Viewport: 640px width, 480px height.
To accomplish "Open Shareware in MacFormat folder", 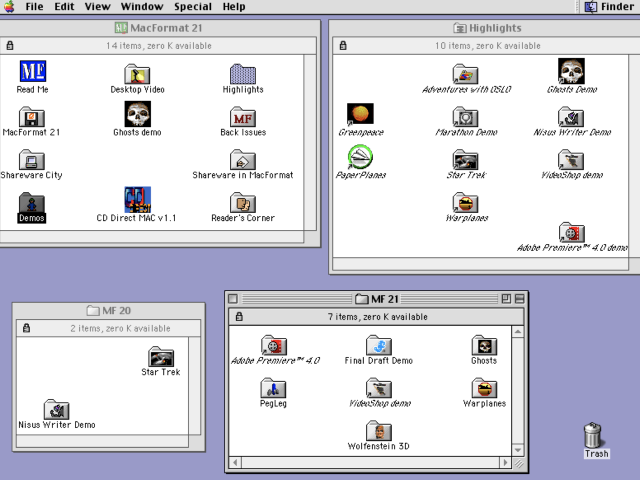I will click(243, 160).
